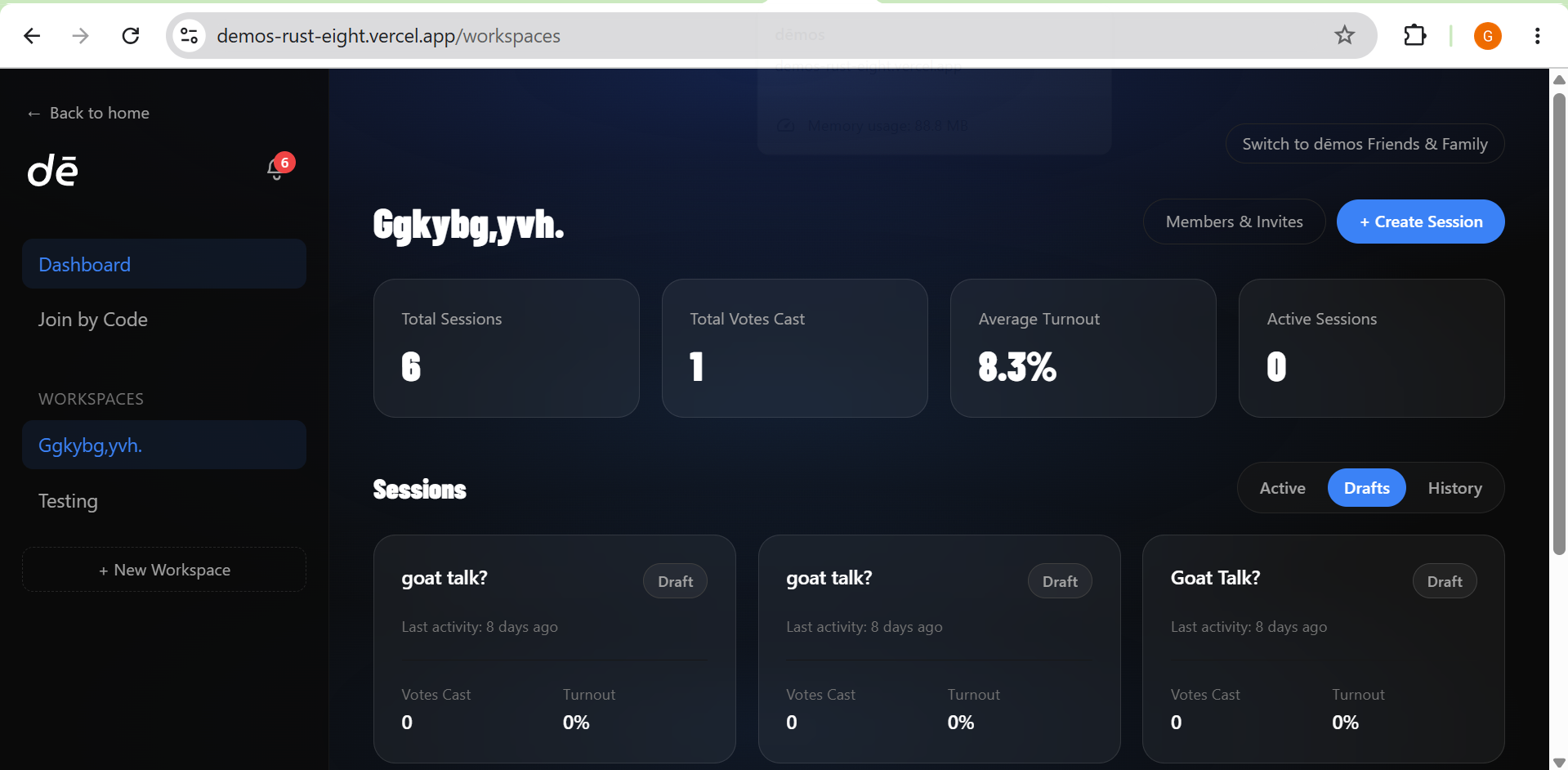Select the Ggkybg,yvh. workspace in sidebar
The width and height of the screenshot is (1568, 770).
(164, 445)
